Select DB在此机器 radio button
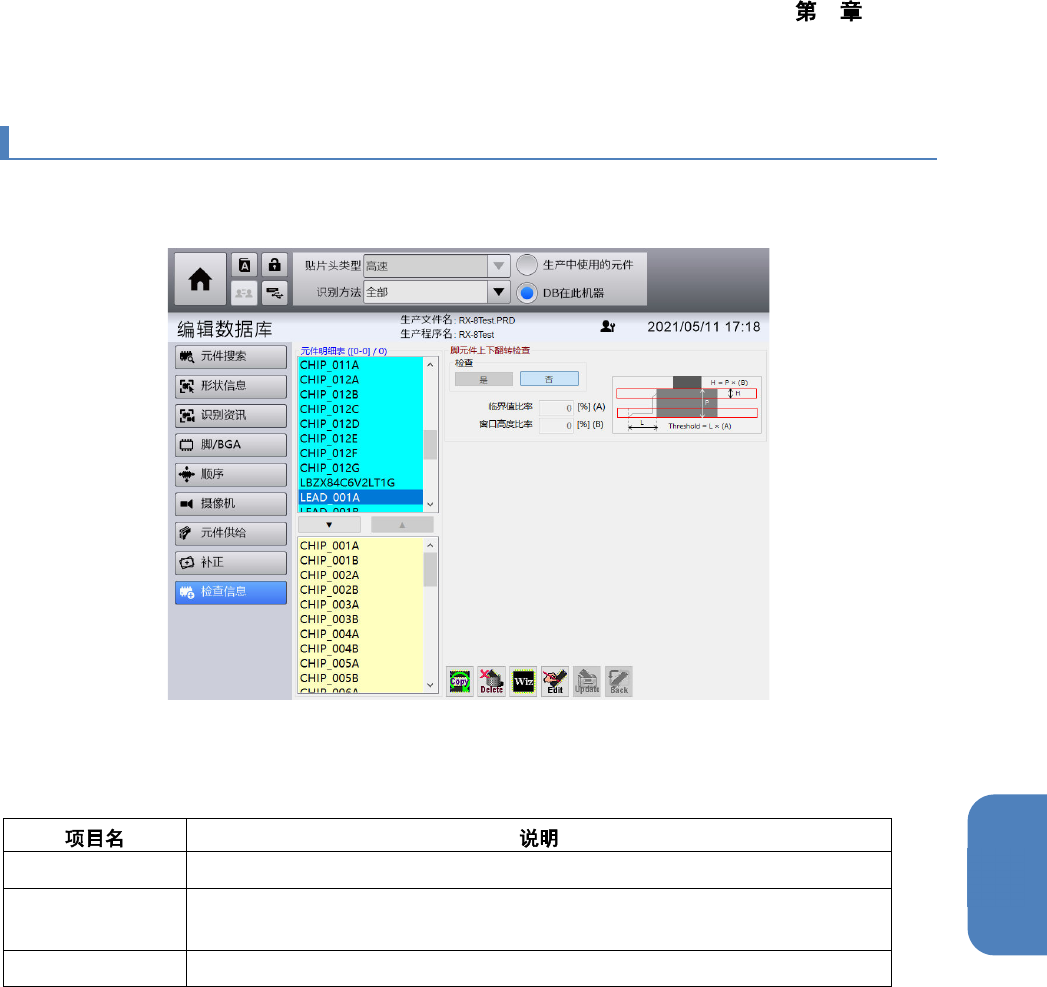This screenshot has height=987, width=1047. [x=527, y=292]
